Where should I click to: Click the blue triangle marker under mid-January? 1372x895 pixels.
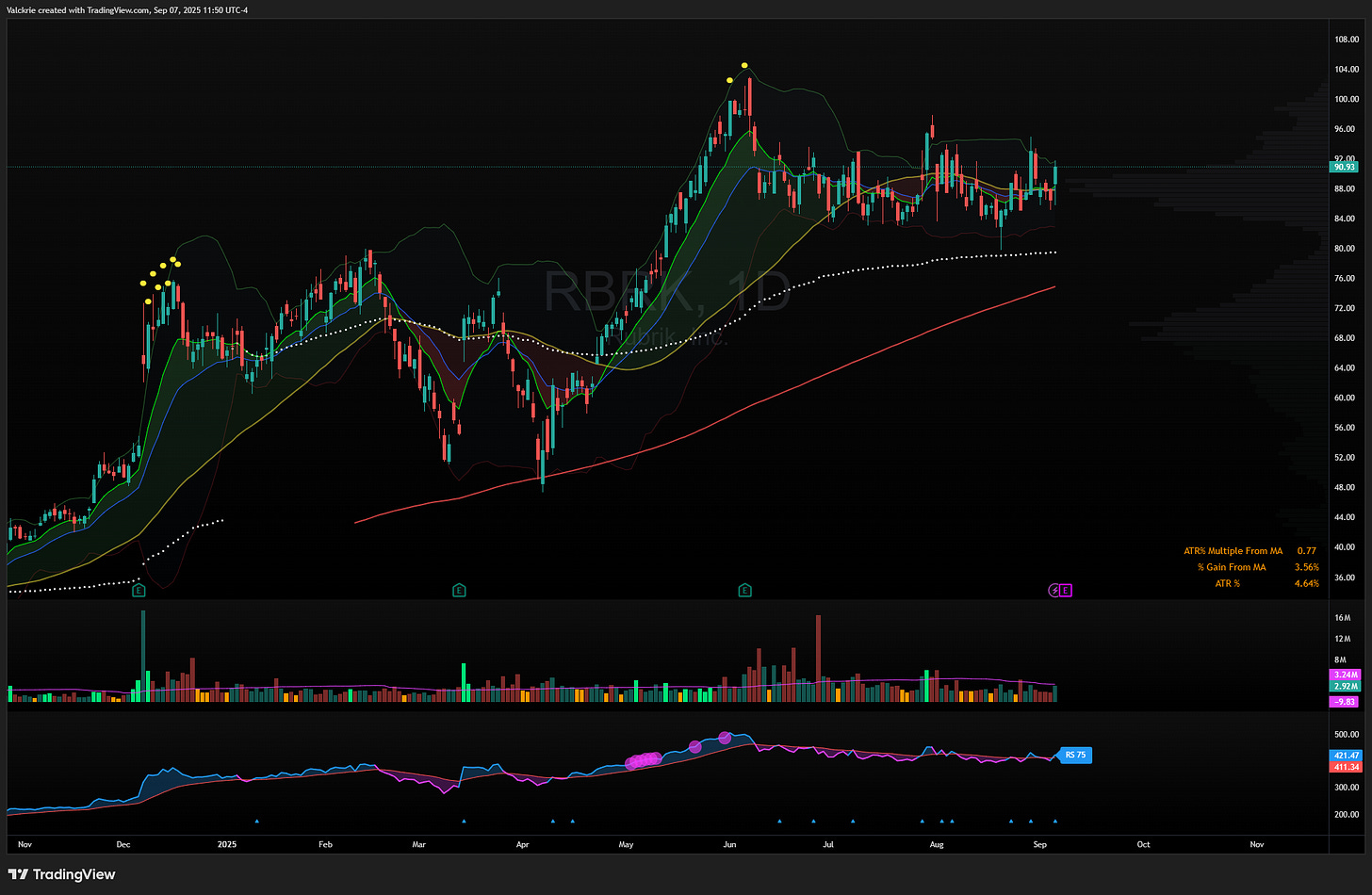pyautogui.click(x=256, y=821)
